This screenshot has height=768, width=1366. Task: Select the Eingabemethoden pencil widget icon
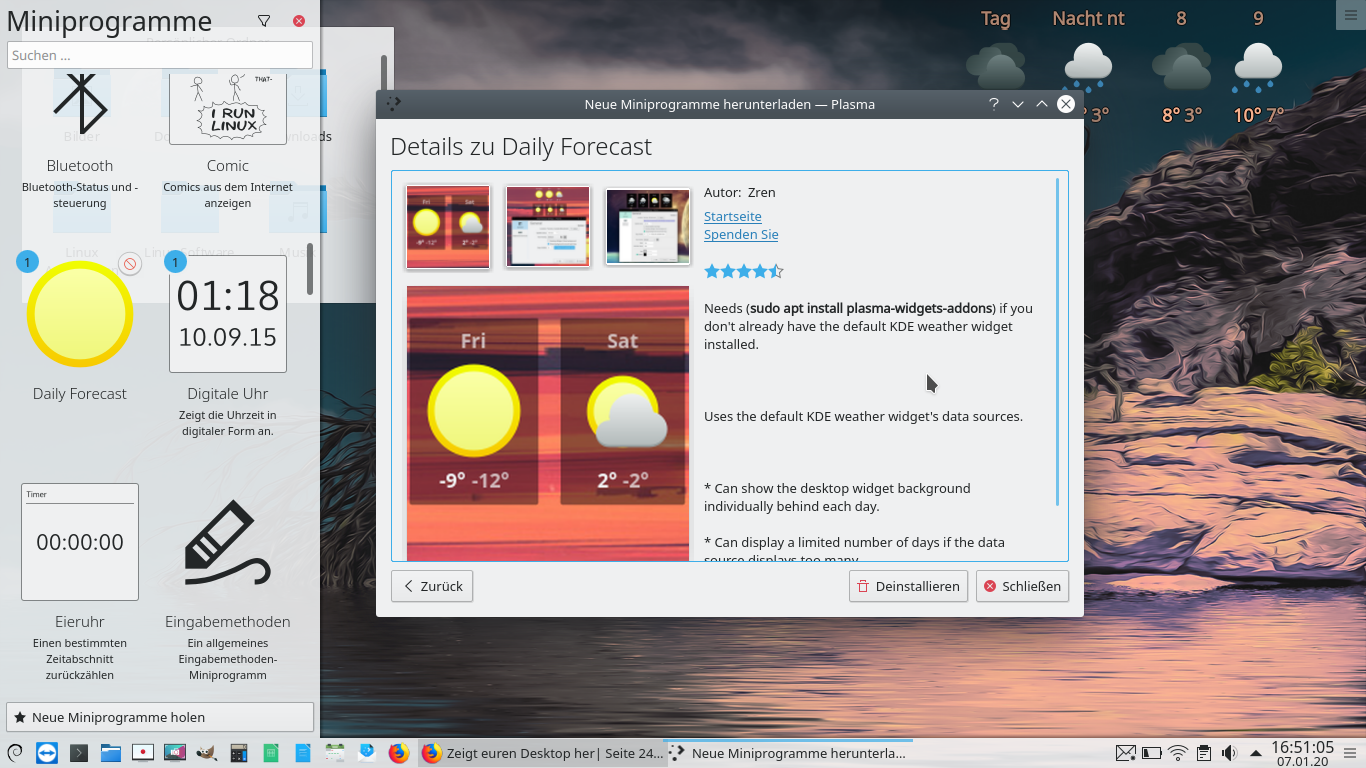pyautogui.click(x=227, y=540)
